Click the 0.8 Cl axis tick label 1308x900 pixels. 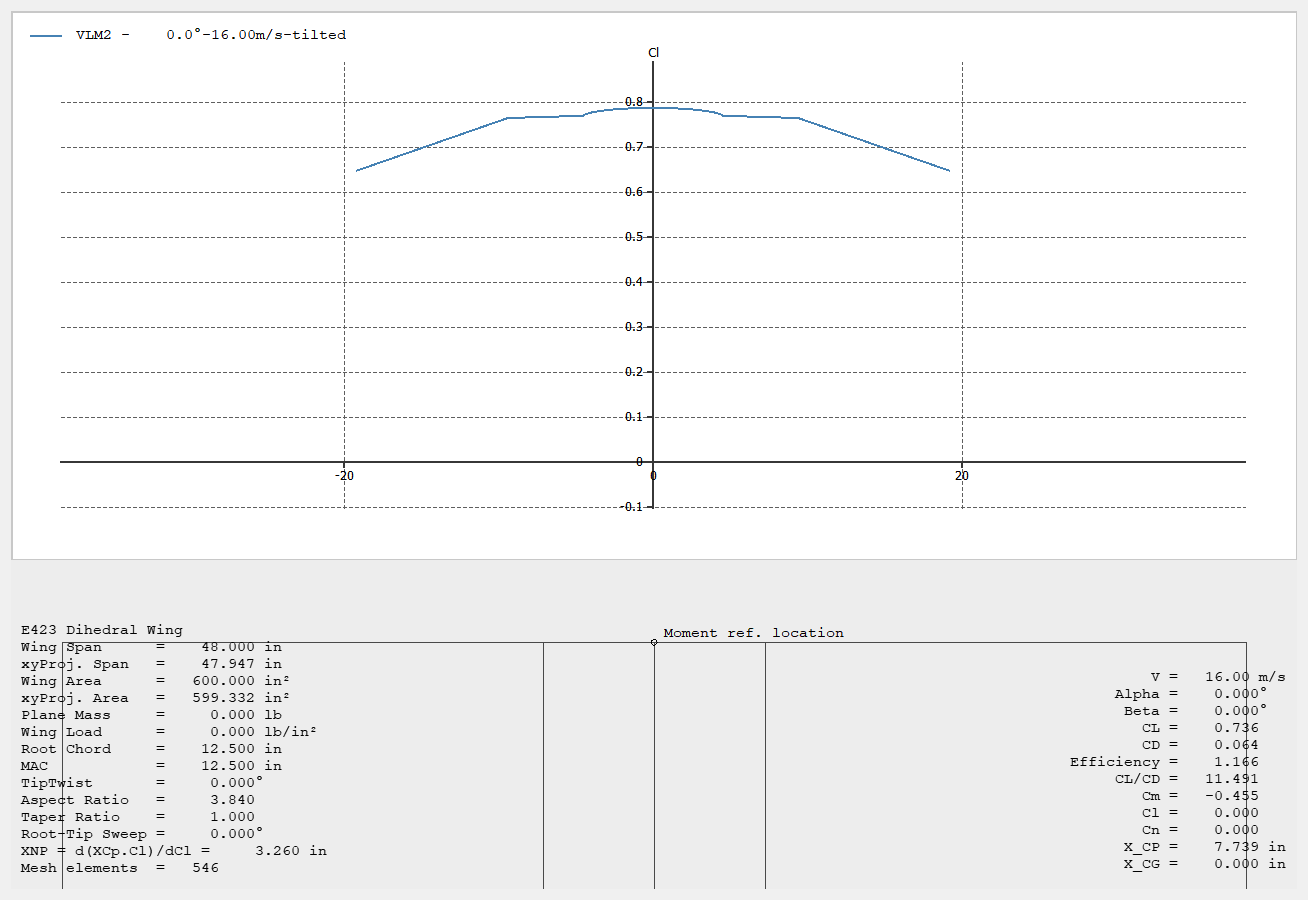click(635, 100)
